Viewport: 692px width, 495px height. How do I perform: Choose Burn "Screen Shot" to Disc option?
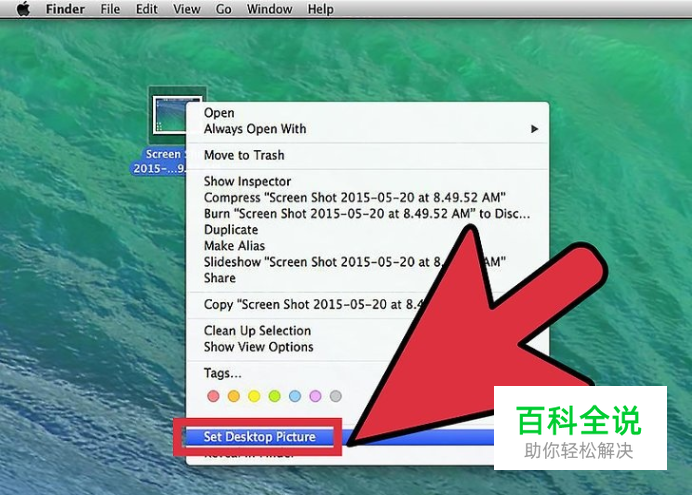point(367,214)
